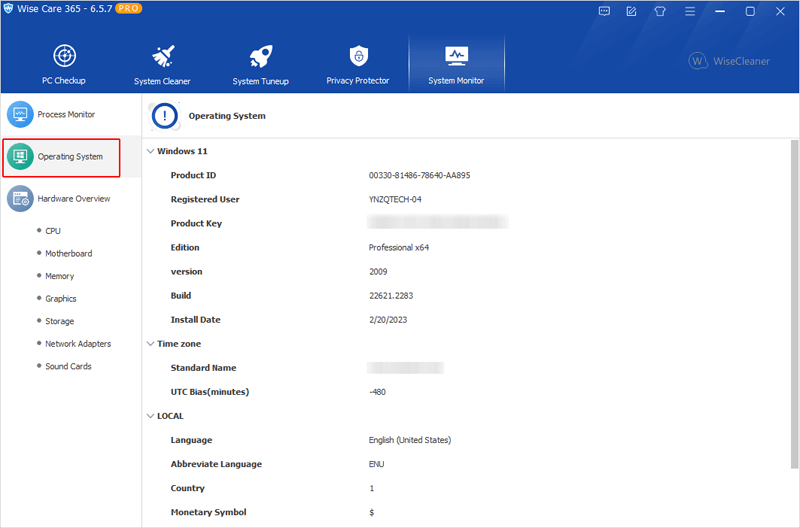Click the Hardware Overview sidebar icon
The image size is (800, 528).
(x=20, y=198)
